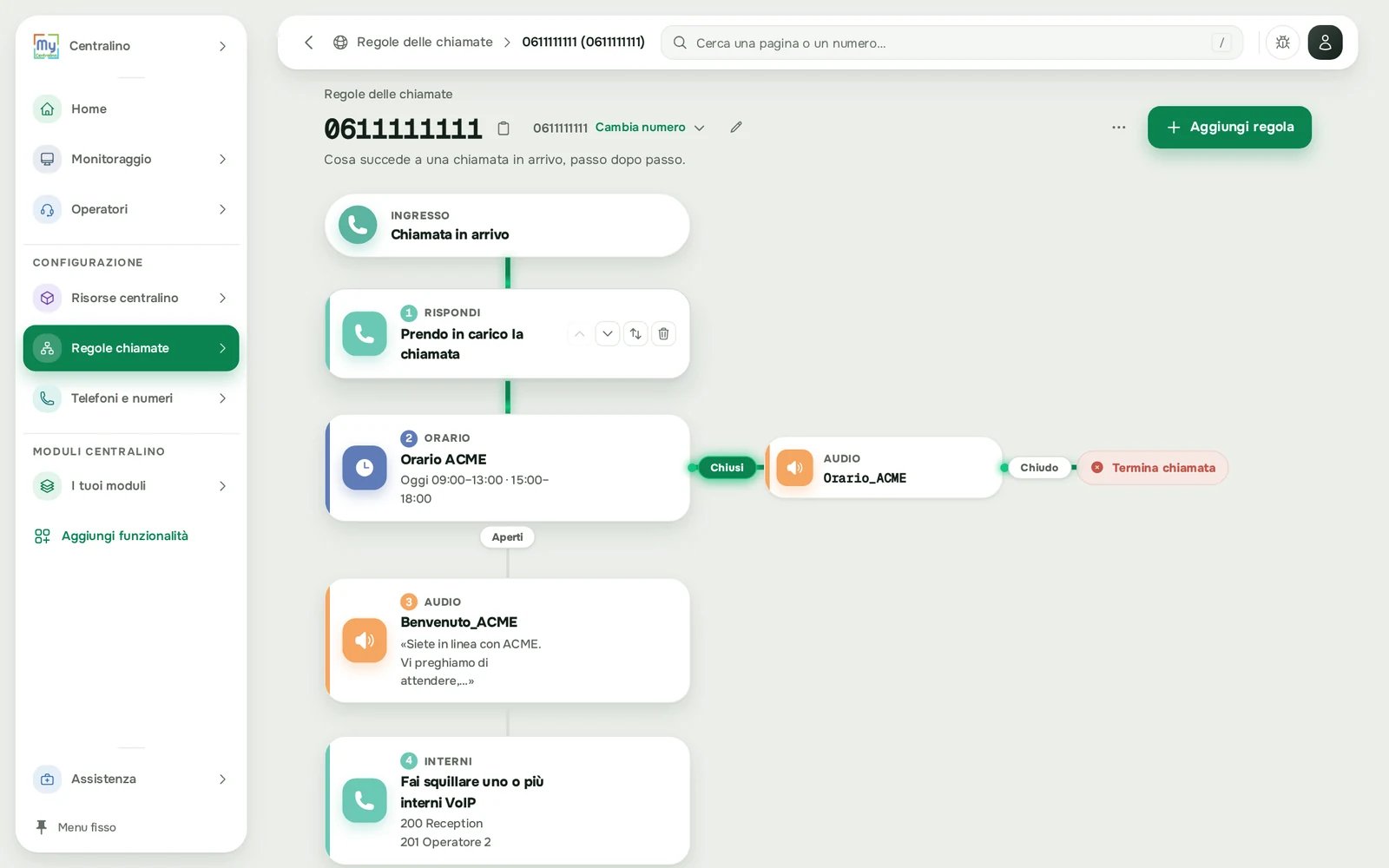Click the phone icon of Interni step
The image size is (1389, 868).
[x=365, y=800]
